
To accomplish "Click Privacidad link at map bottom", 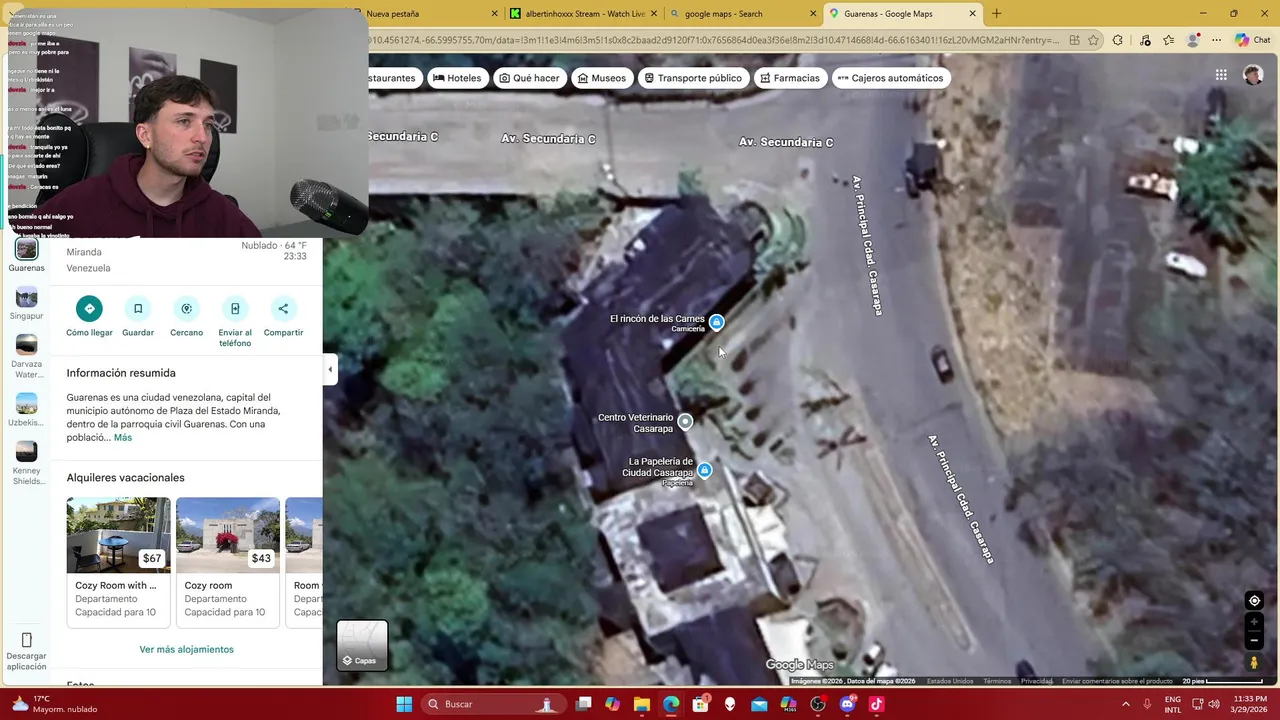I will pyautogui.click(x=1036, y=681).
